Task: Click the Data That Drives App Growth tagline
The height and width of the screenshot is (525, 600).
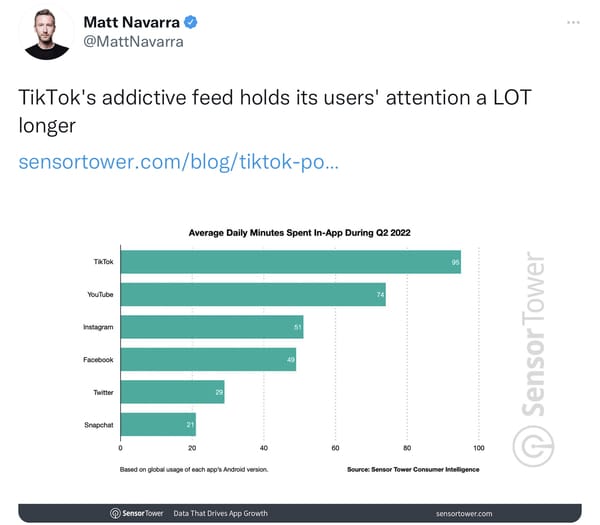Action: [x=220, y=514]
